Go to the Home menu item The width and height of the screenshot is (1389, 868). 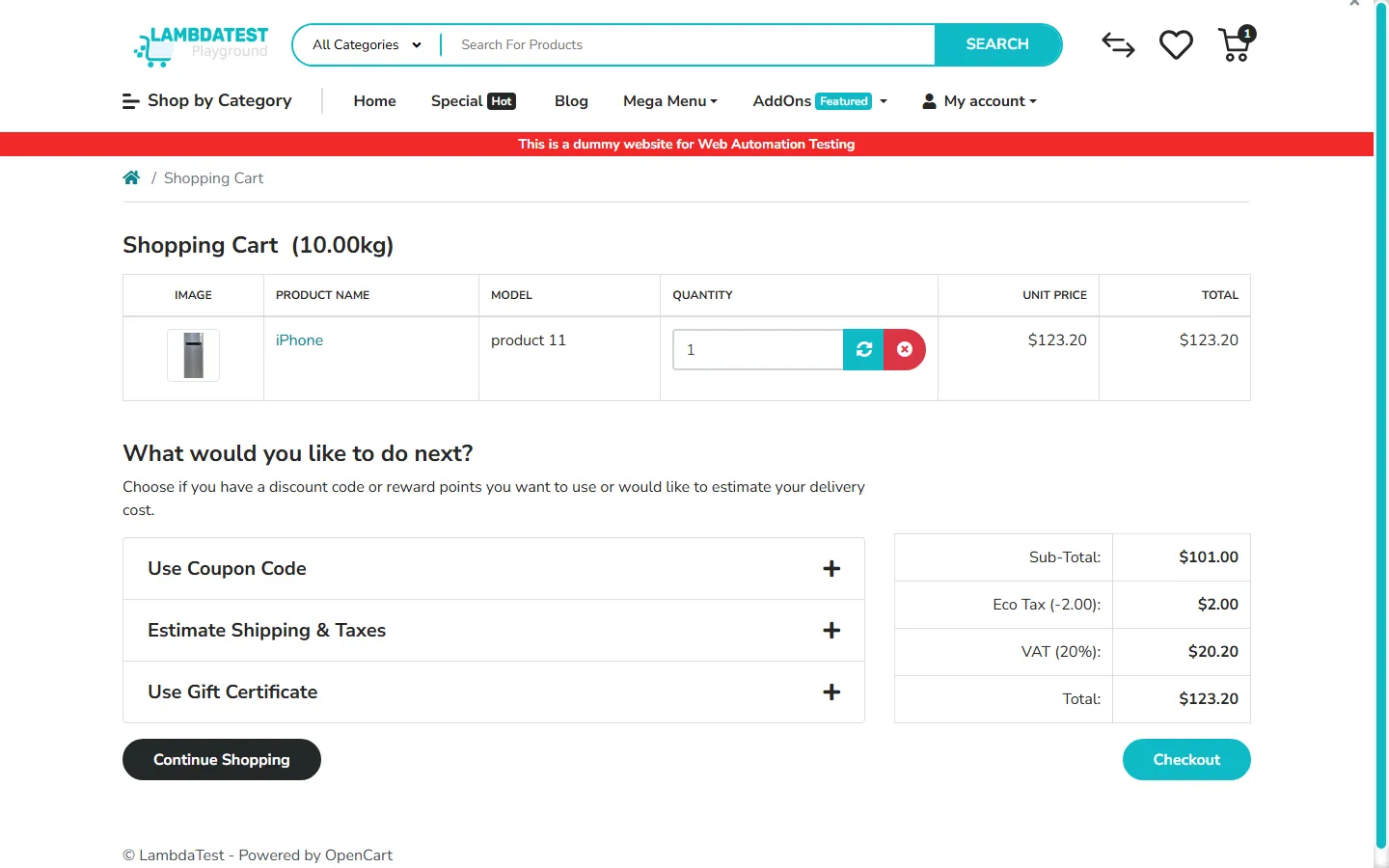374,101
